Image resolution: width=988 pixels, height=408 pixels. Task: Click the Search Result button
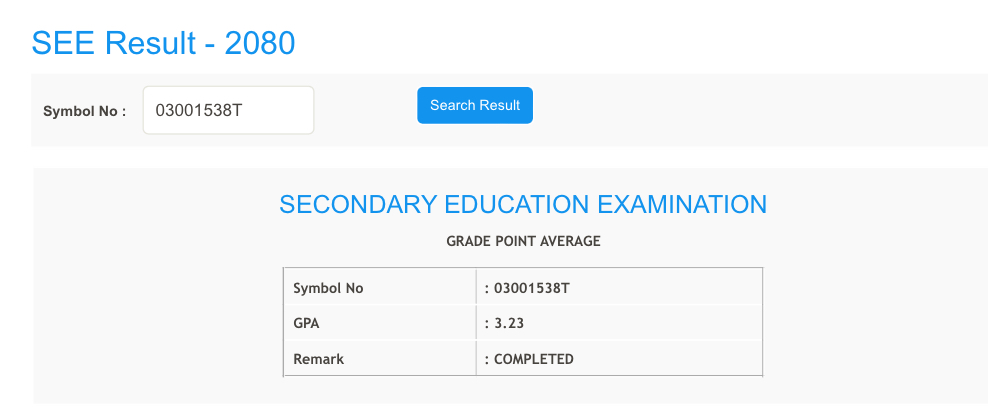pyautogui.click(x=474, y=105)
